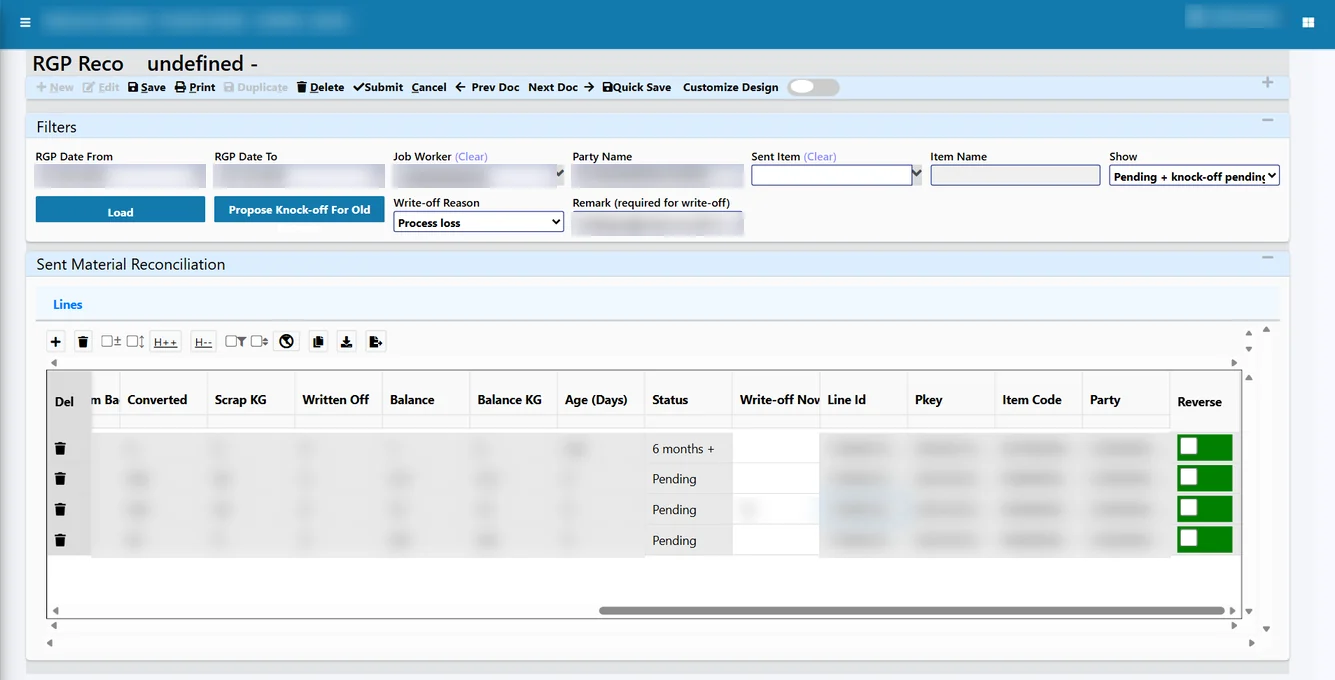1335x680 pixels.
Task: Check Reverse for the 6 months + row
Action: click(1189, 446)
